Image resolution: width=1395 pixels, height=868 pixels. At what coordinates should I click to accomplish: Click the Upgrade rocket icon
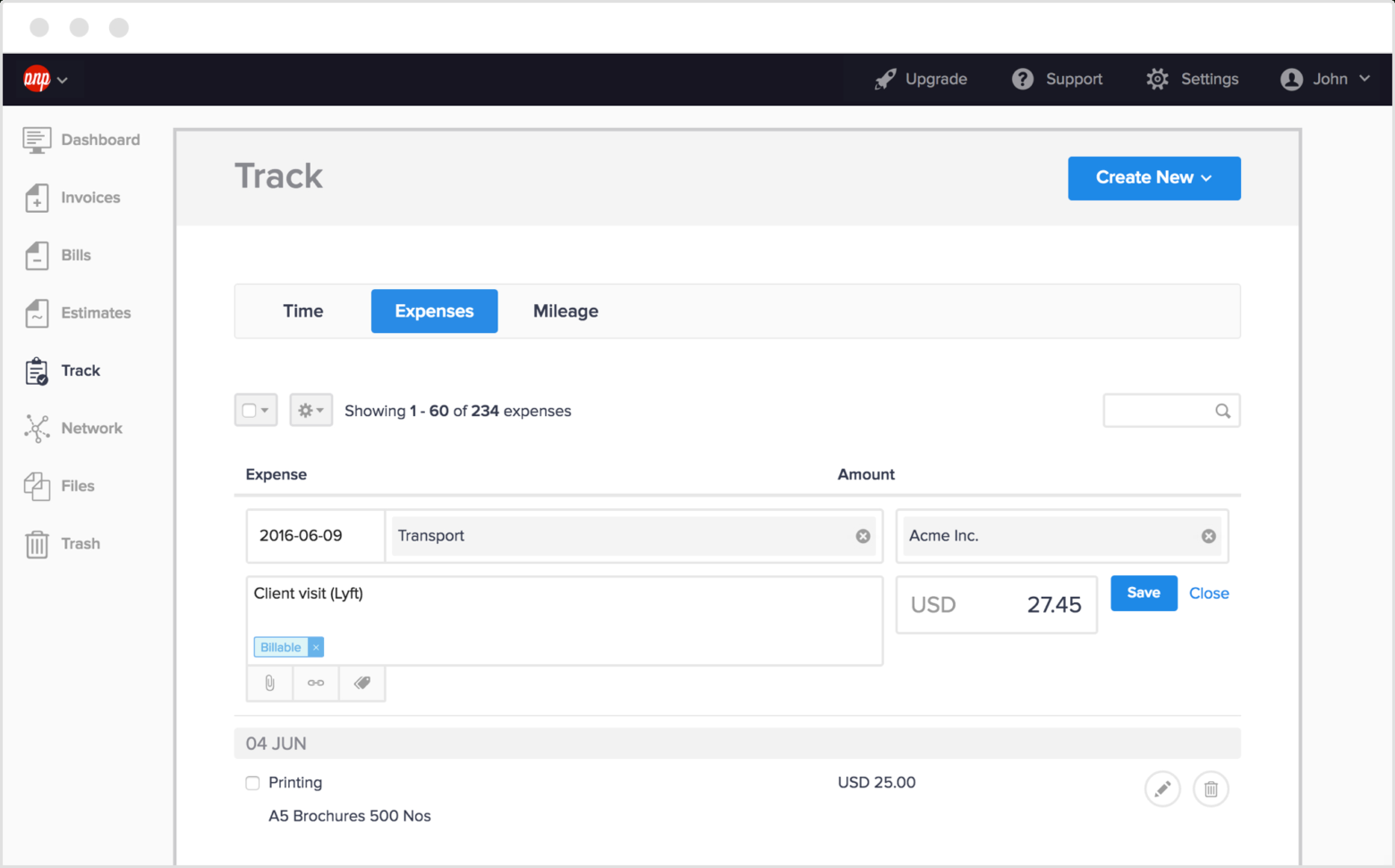885,79
